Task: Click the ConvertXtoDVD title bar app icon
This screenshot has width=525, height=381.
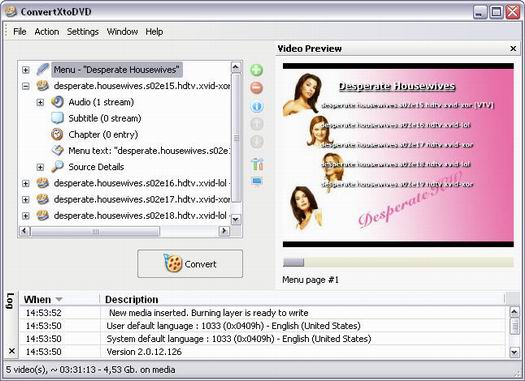Action: point(11,12)
